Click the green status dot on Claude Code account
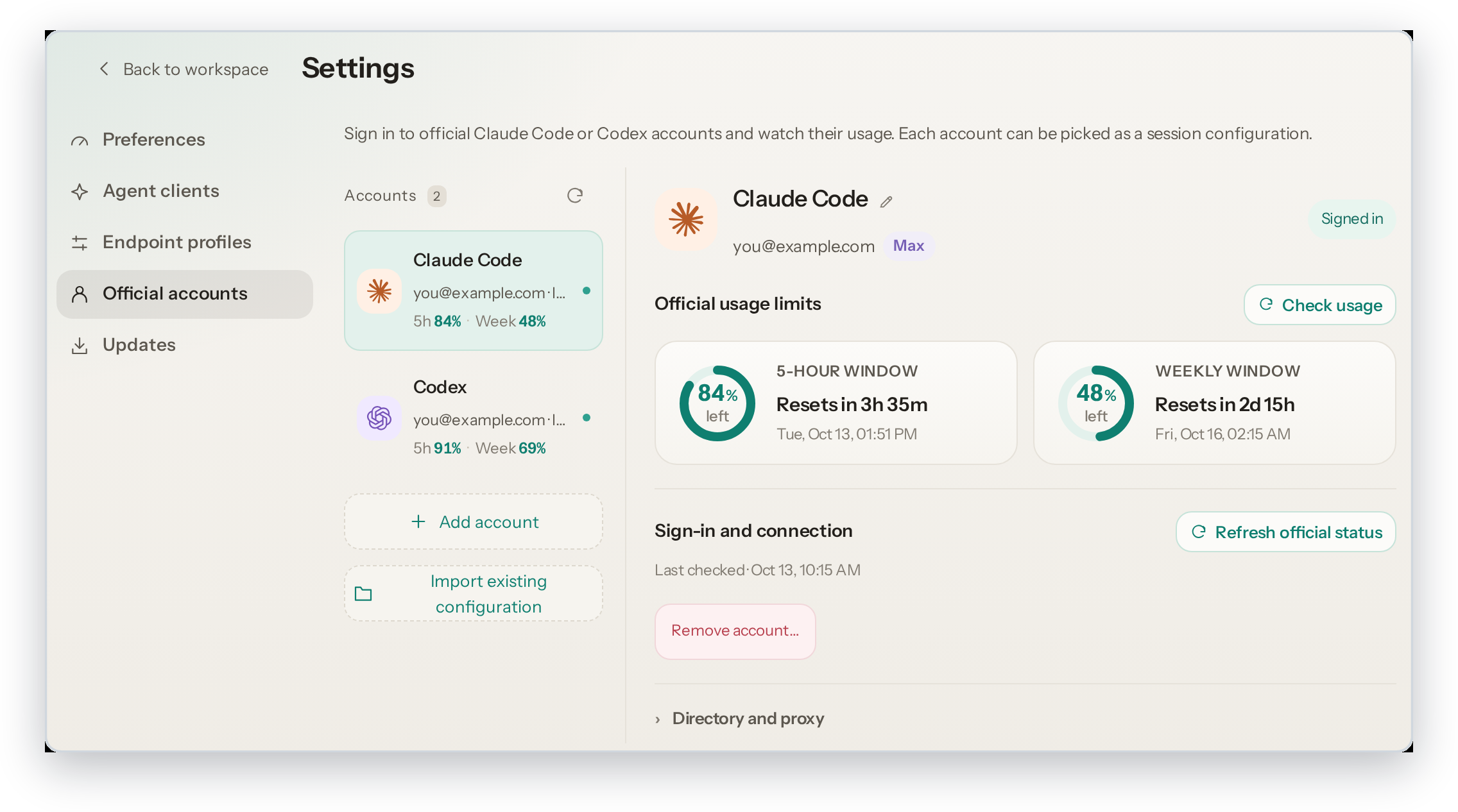The height and width of the screenshot is (812, 1458). pos(587,291)
